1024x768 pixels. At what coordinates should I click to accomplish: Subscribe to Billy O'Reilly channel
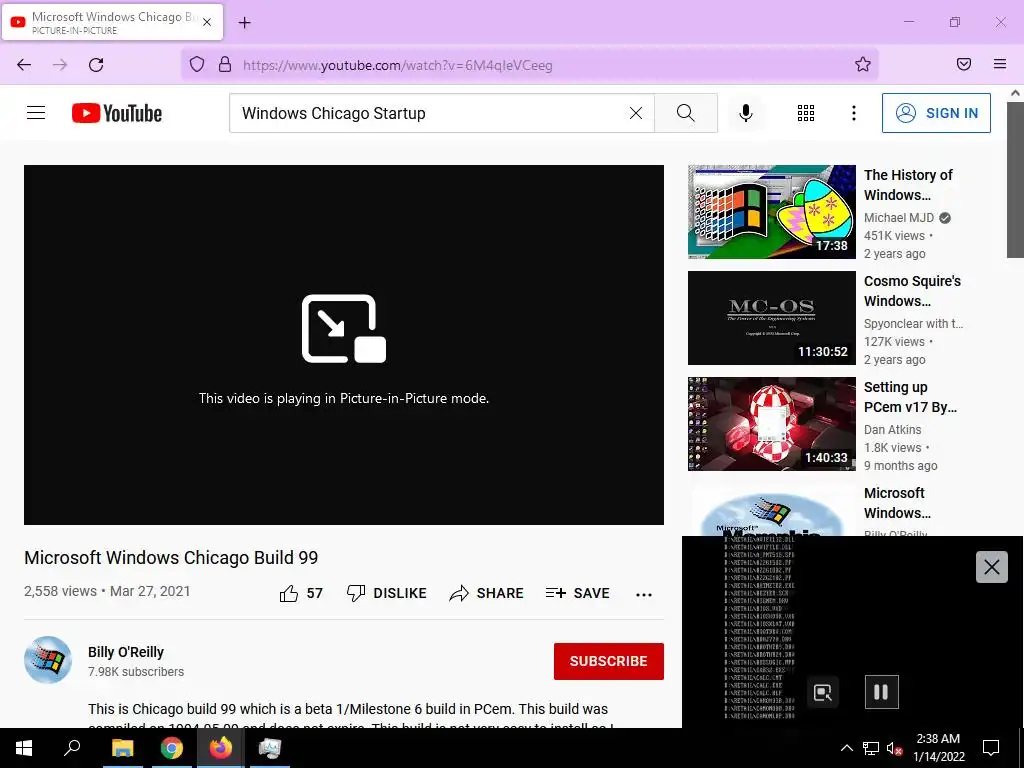[609, 661]
